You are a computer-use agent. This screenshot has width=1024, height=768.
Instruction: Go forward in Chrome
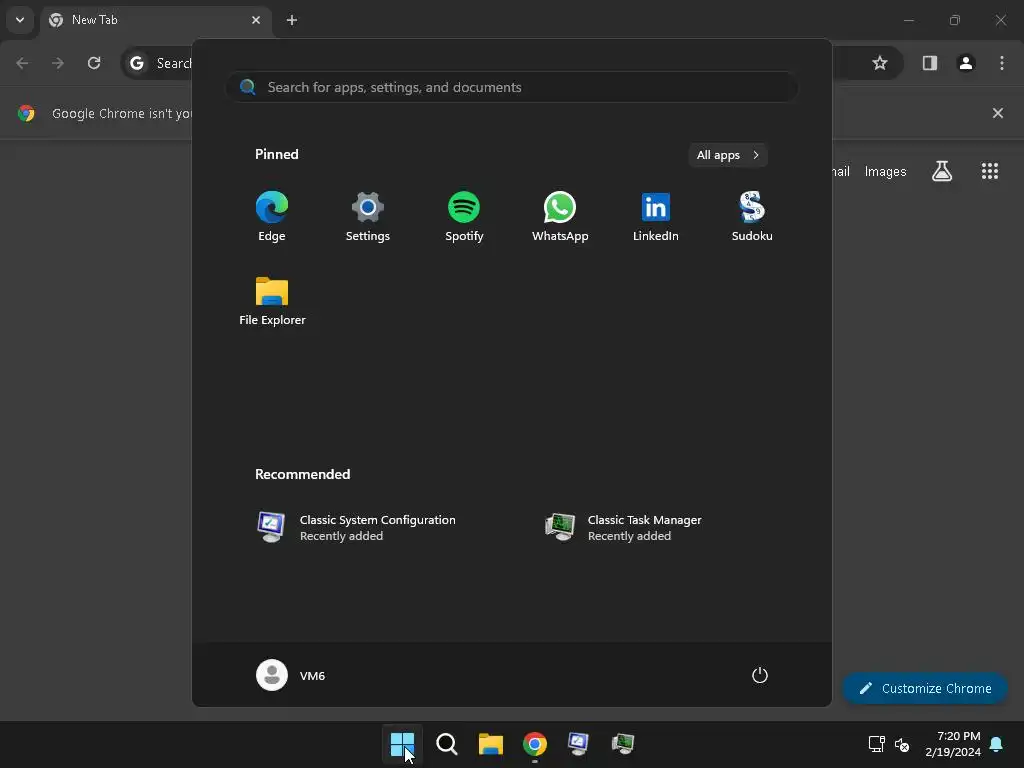point(58,63)
